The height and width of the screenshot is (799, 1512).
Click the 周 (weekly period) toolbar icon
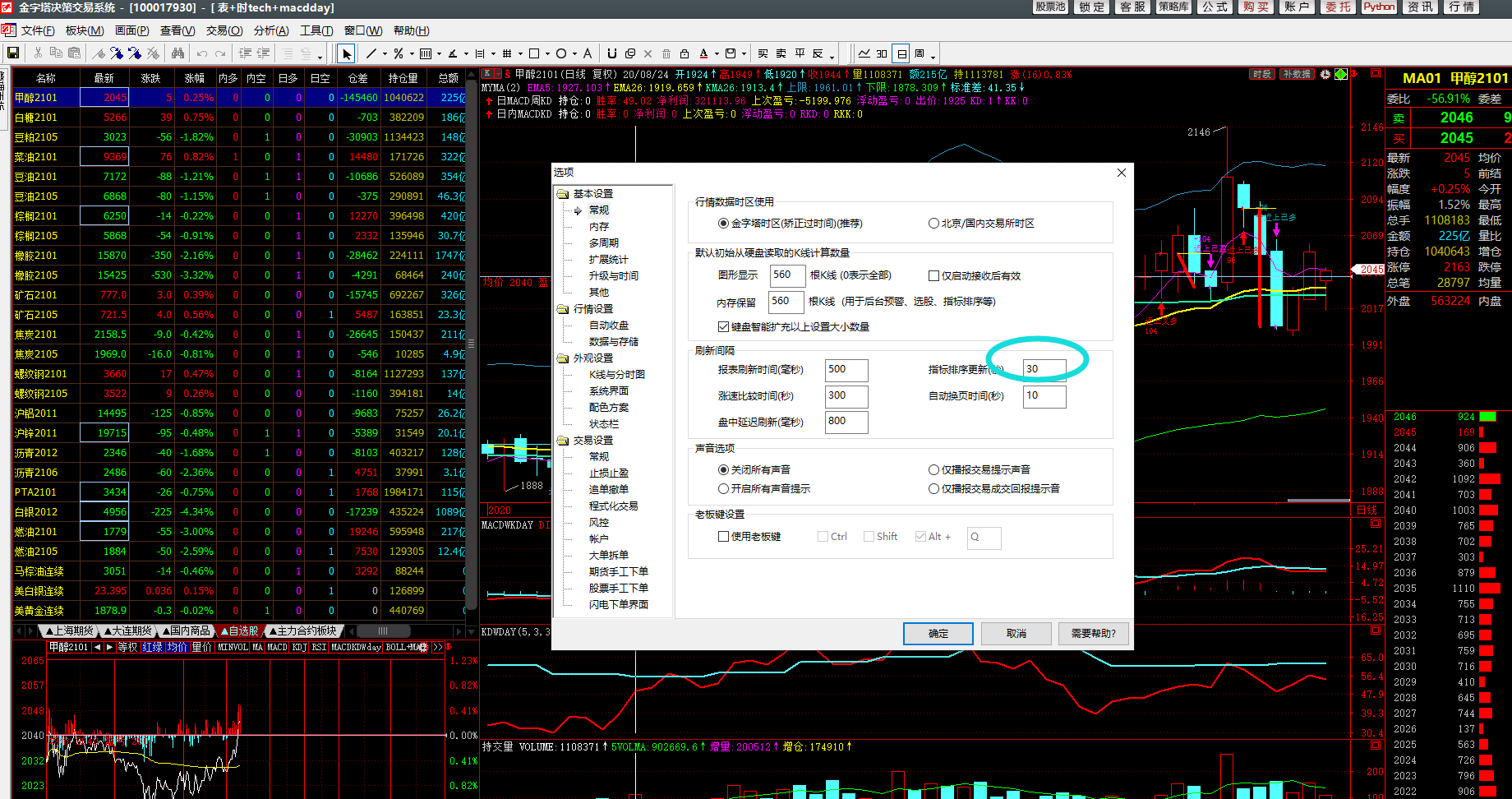[920, 53]
